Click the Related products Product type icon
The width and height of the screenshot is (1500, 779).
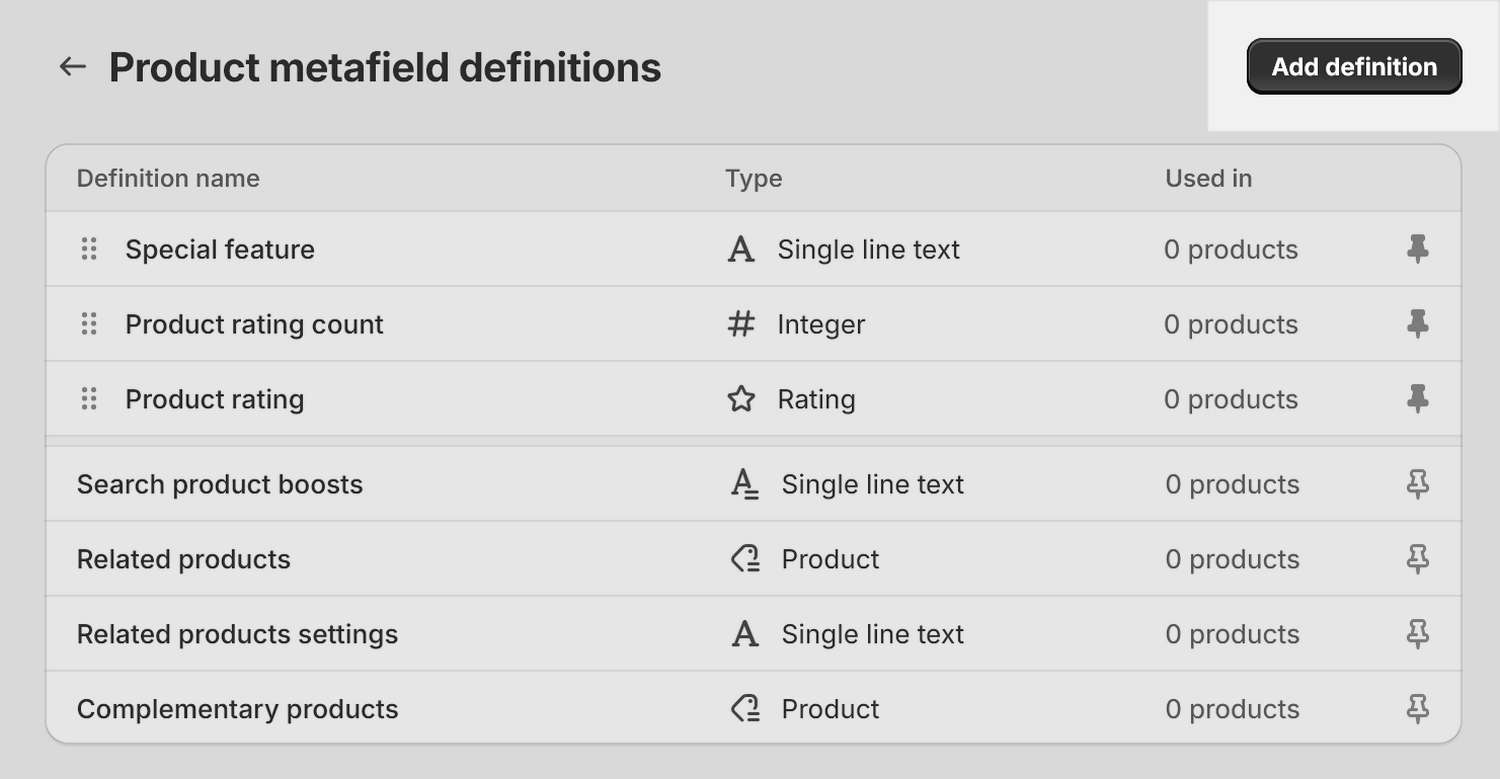tap(745, 559)
